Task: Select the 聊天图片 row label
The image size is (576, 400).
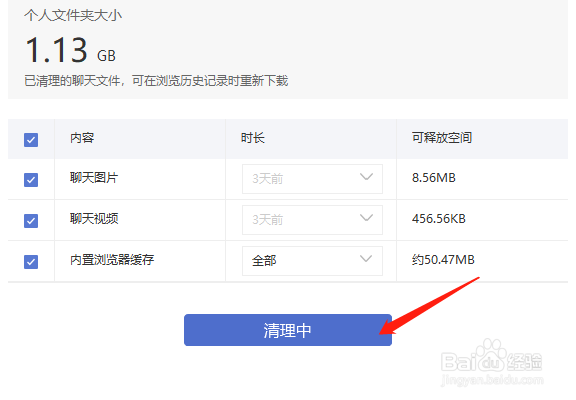Action: pyautogui.click(x=94, y=178)
